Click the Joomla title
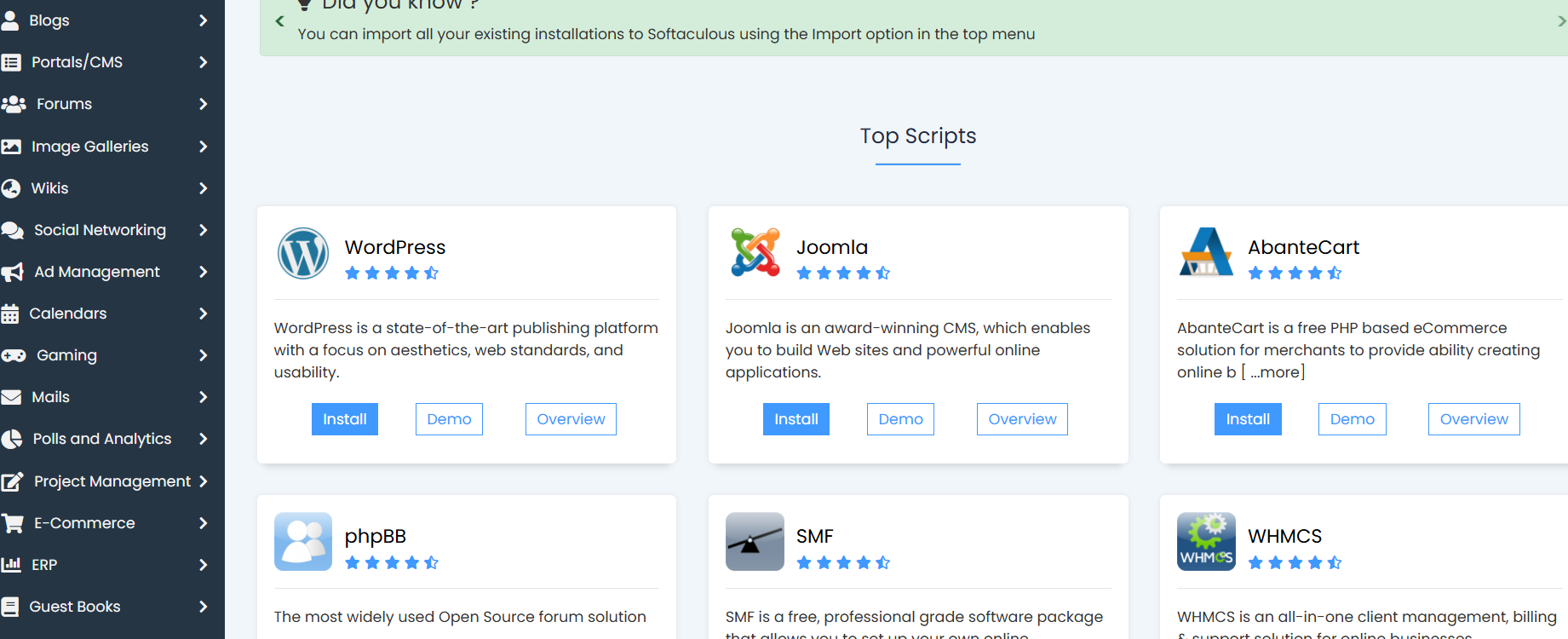The image size is (1568, 639). [x=832, y=247]
